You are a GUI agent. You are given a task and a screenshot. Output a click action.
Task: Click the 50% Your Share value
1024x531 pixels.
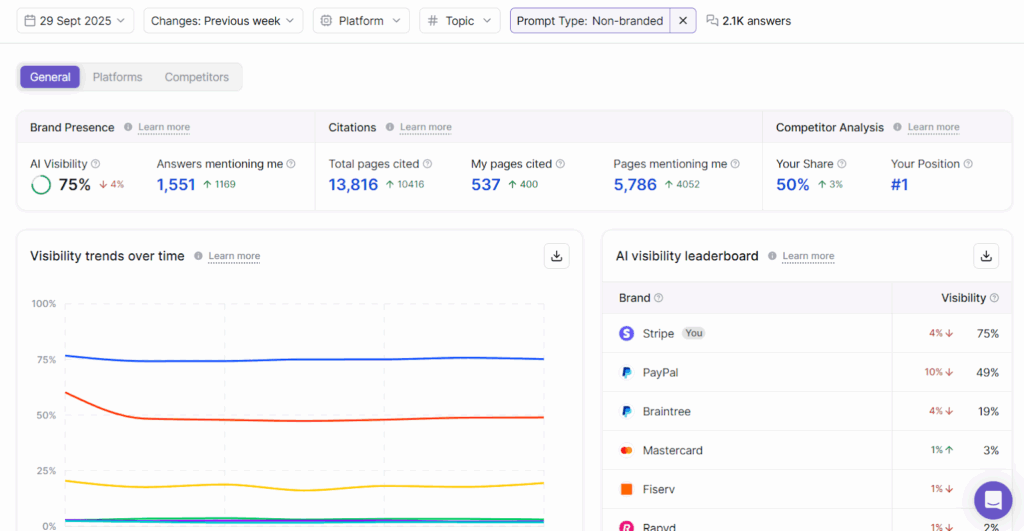[x=792, y=185]
